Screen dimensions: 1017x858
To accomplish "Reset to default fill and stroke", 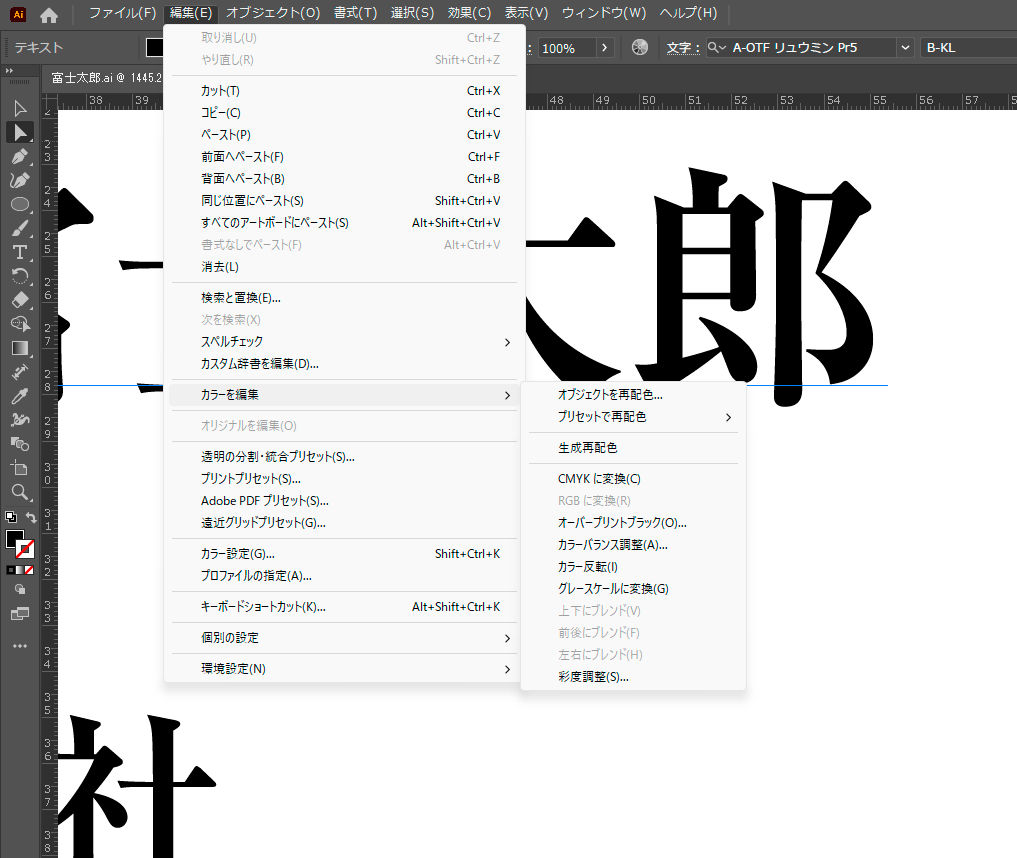I will click(11, 517).
